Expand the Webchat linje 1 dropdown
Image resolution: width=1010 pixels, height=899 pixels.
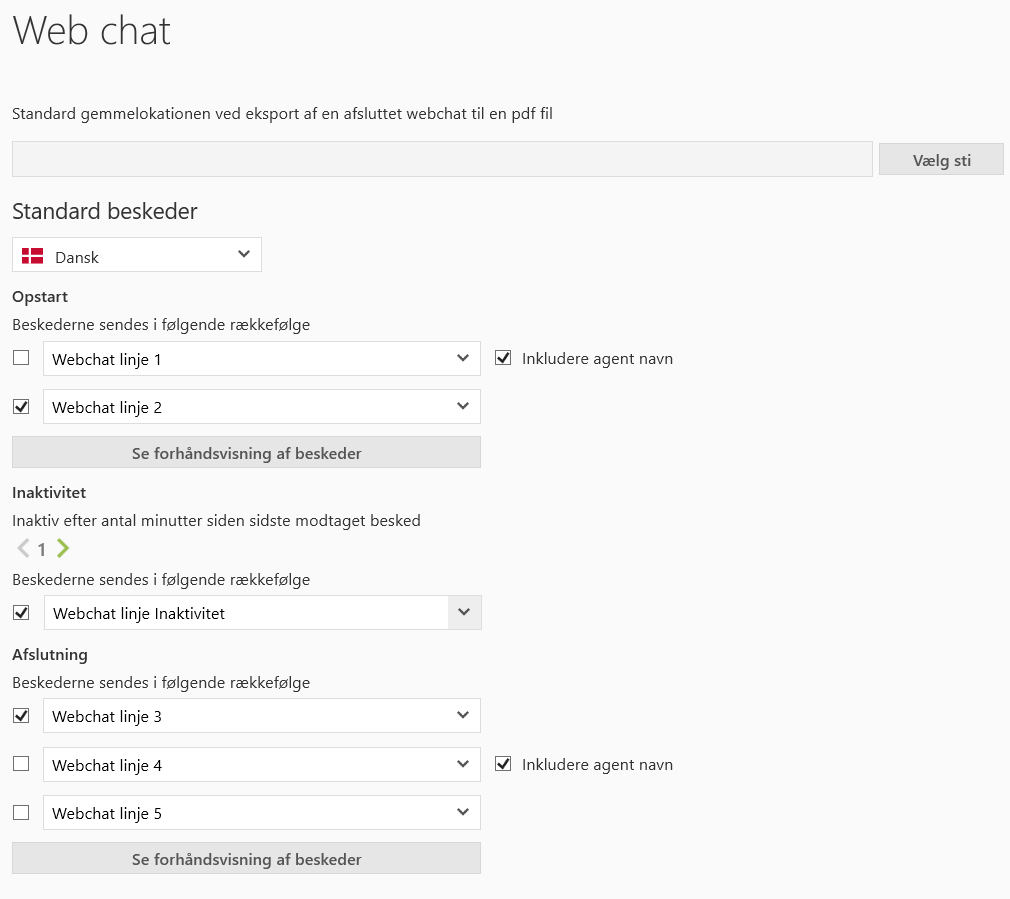pyautogui.click(x=462, y=358)
